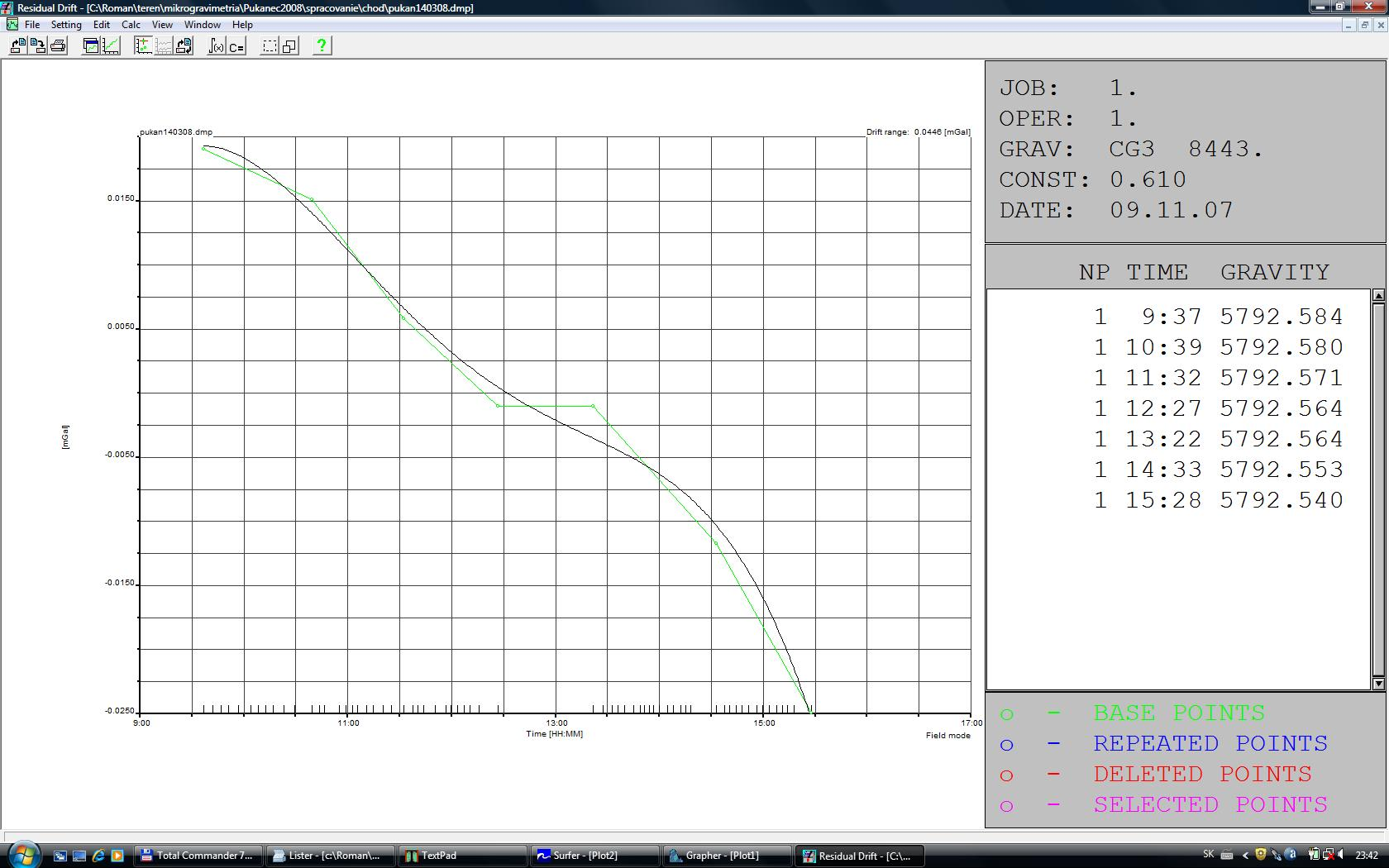Toggle the point selection crosshair tool
This screenshot has height=868, width=1389.
coord(144,46)
